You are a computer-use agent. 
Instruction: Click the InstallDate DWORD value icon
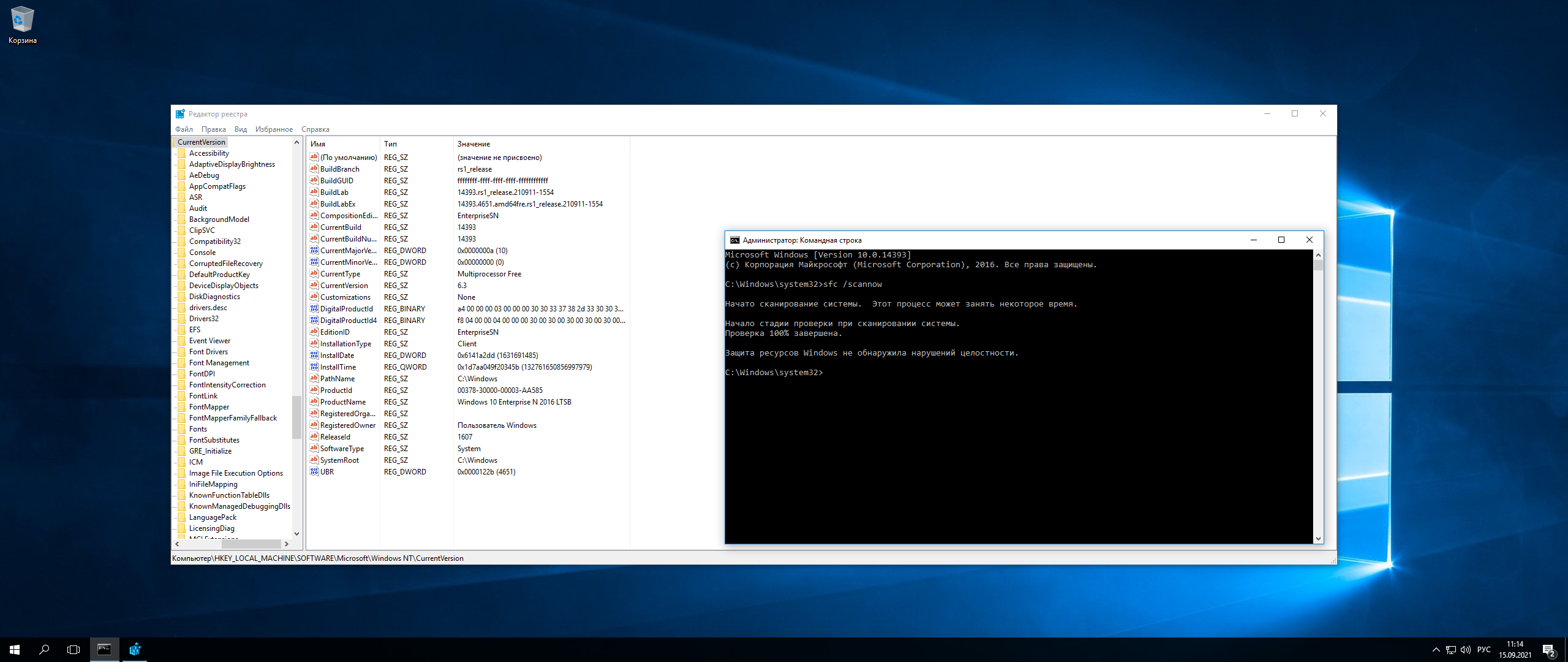point(314,356)
